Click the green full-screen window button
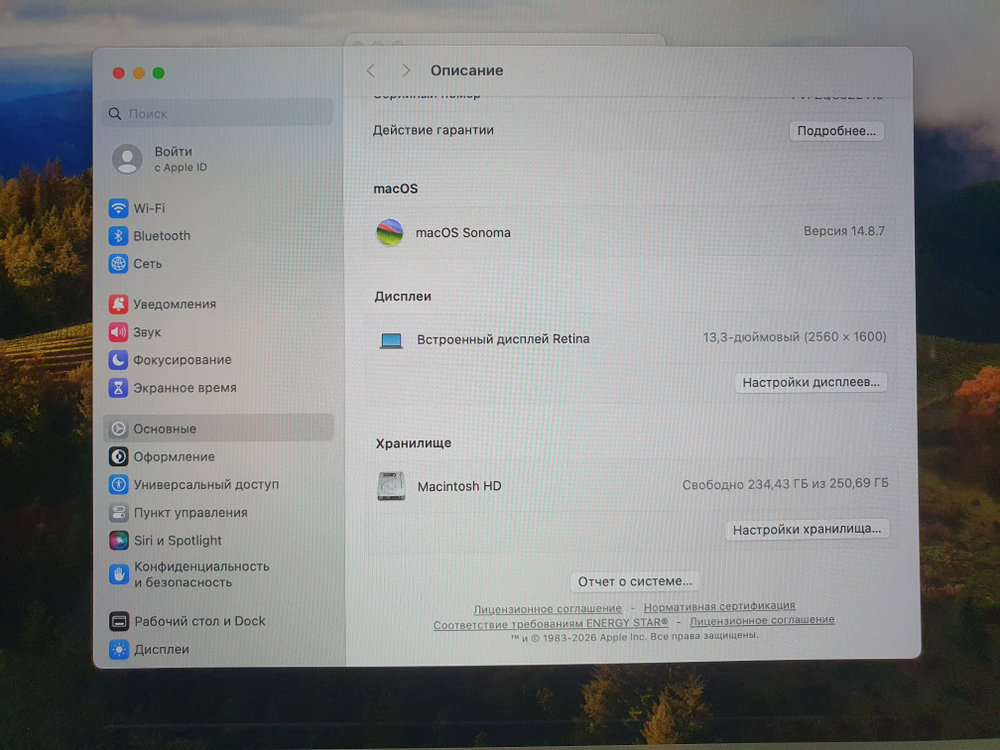 (x=159, y=73)
